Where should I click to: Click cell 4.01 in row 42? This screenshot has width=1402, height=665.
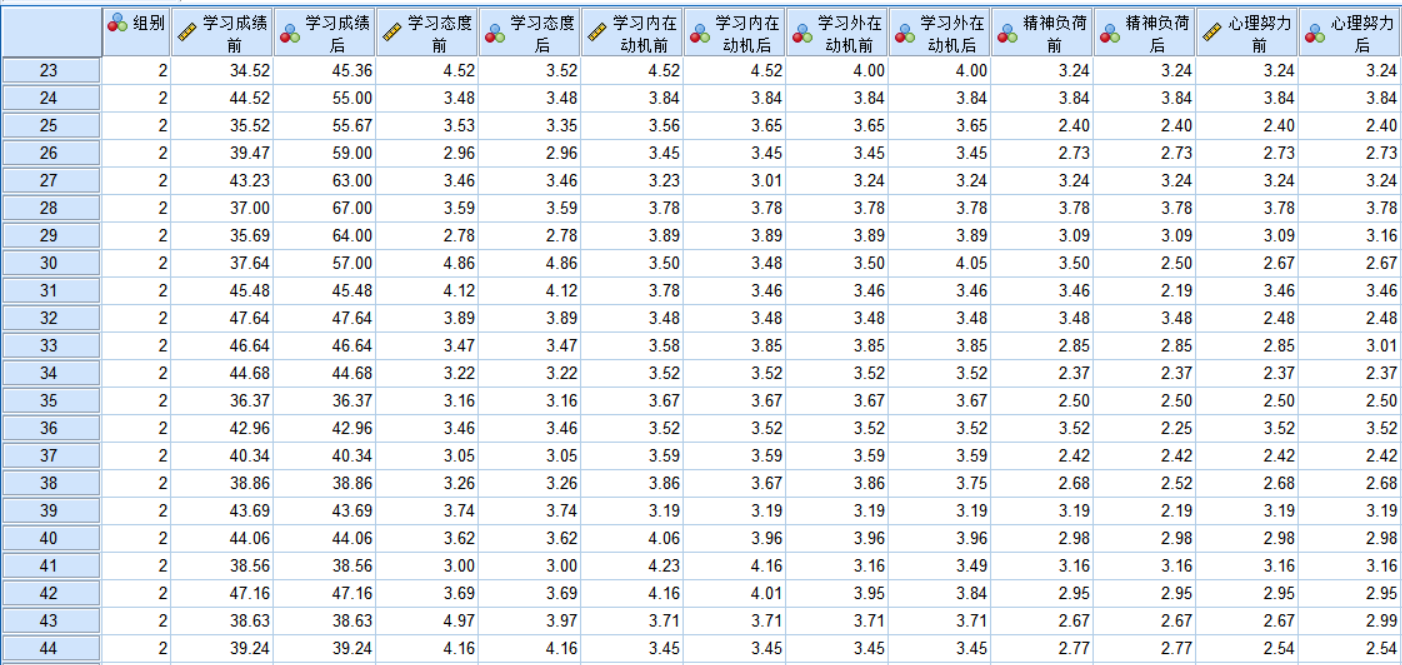click(735, 594)
